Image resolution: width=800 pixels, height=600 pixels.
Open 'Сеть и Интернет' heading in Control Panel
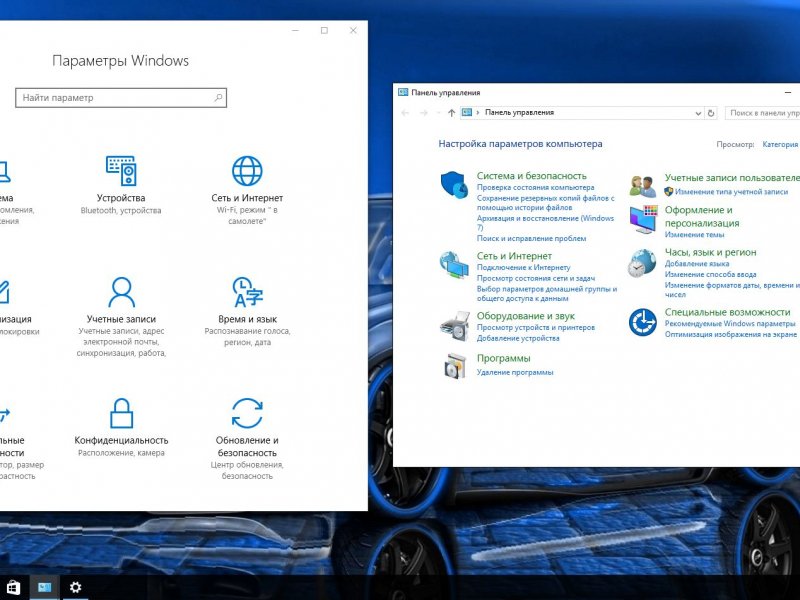click(514, 256)
